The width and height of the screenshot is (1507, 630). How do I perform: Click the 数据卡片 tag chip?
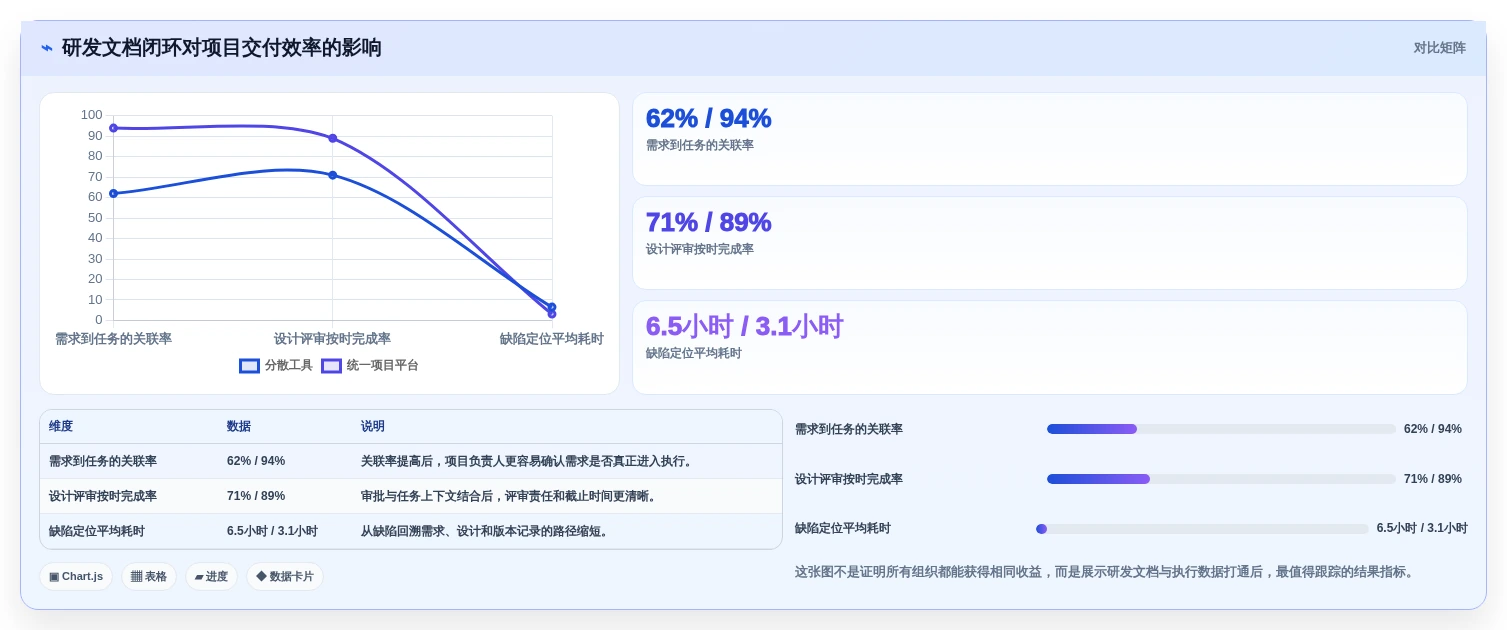(285, 577)
